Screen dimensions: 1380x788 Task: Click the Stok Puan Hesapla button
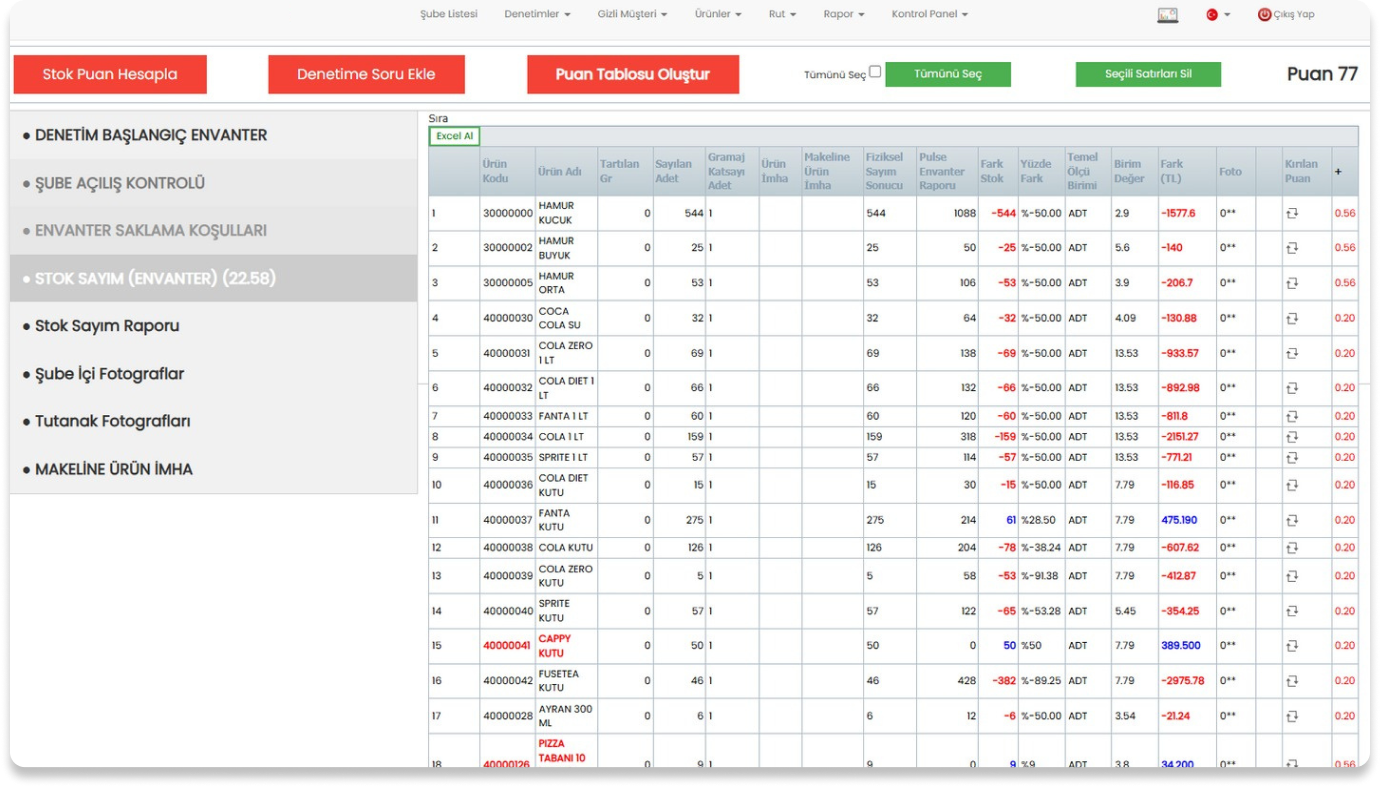point(110,75)
